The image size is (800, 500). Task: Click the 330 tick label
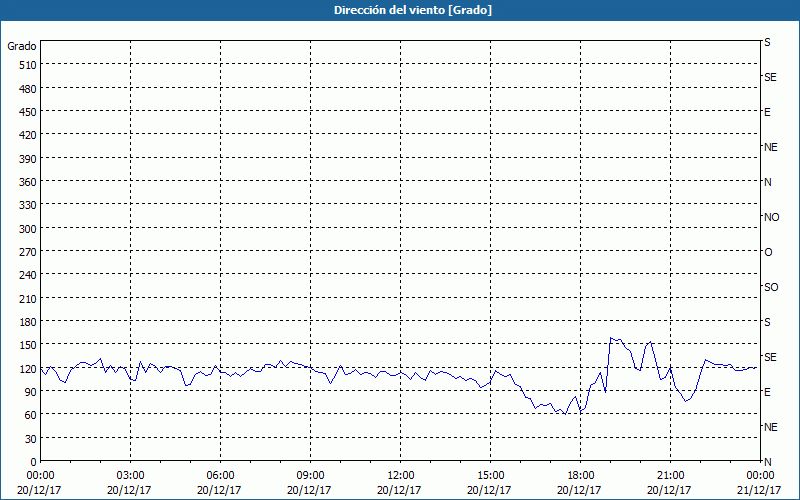point(28,205)
